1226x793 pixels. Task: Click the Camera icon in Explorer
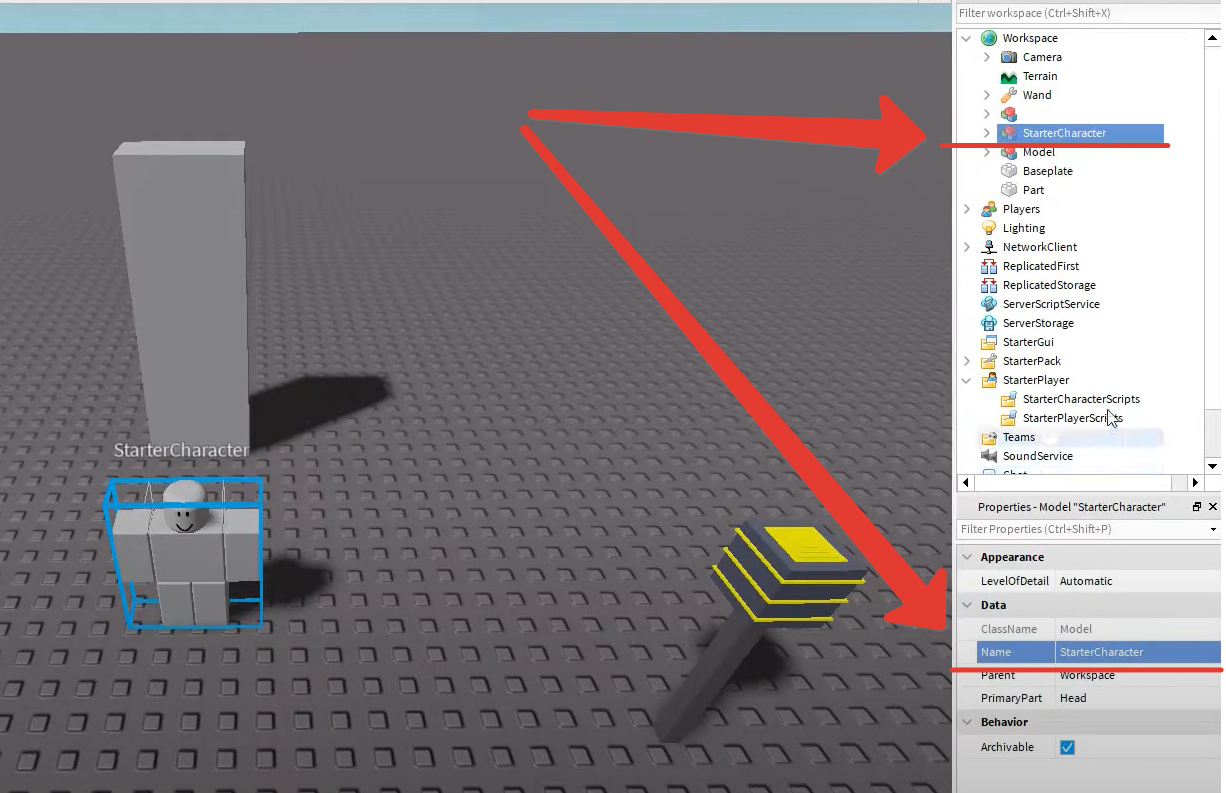coord(1009,57)
